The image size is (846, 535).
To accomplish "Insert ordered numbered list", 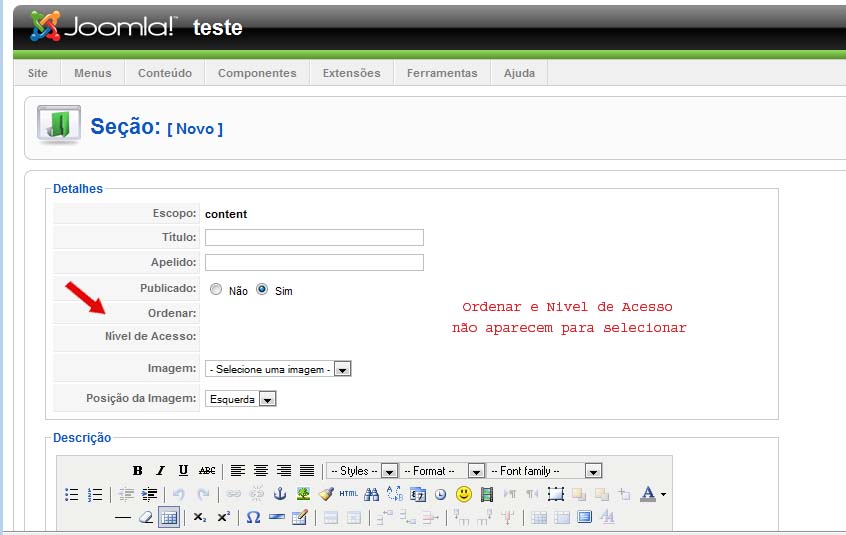I will (x=95, y=494).
